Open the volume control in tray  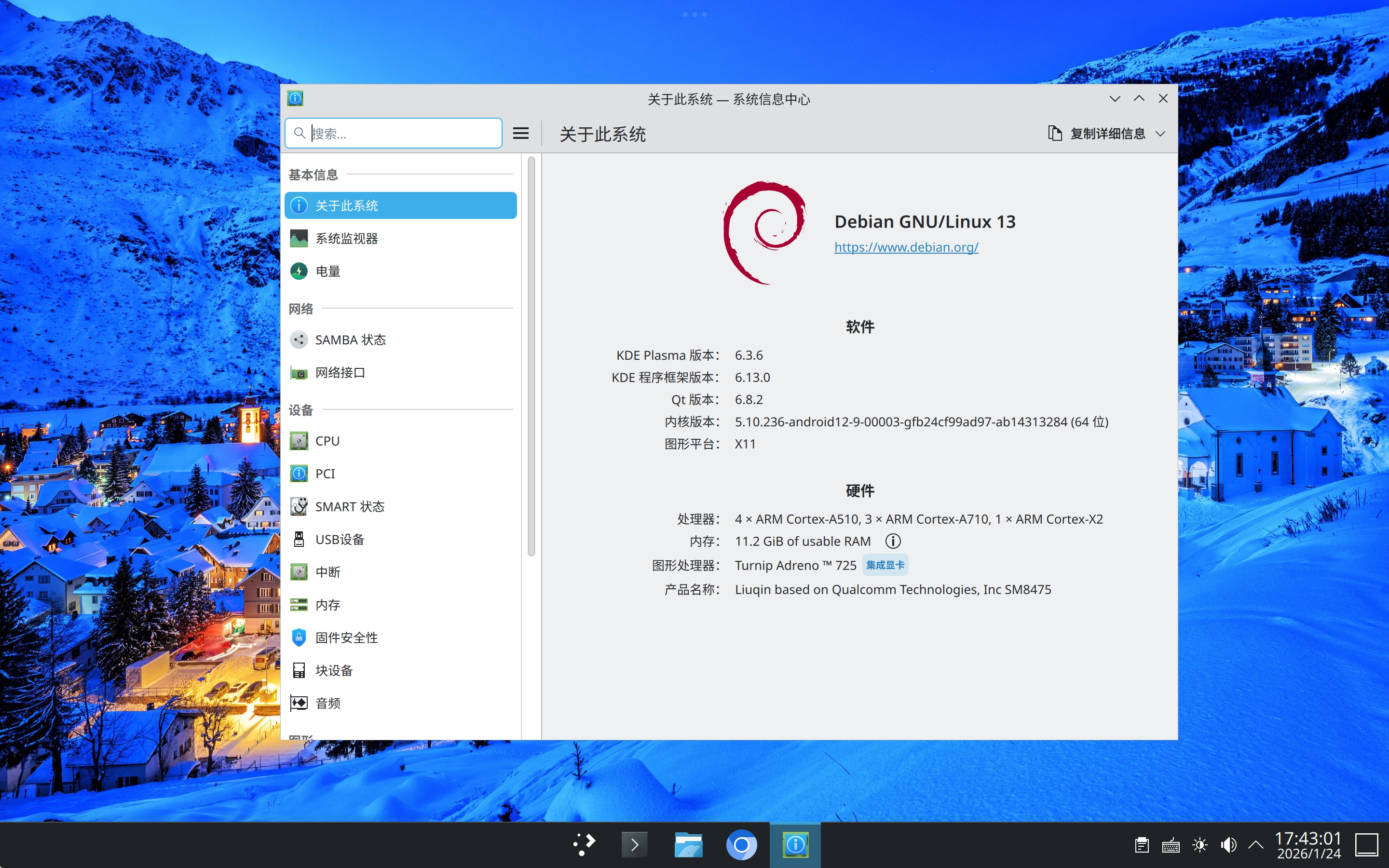point(1228,844)
